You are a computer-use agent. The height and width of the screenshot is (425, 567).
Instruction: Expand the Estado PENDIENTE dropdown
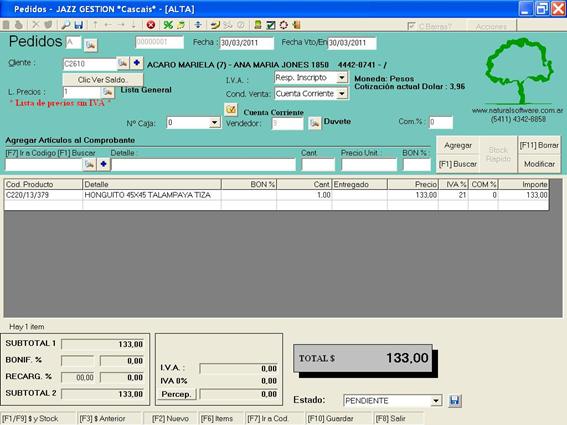click(x=436, y=400)
